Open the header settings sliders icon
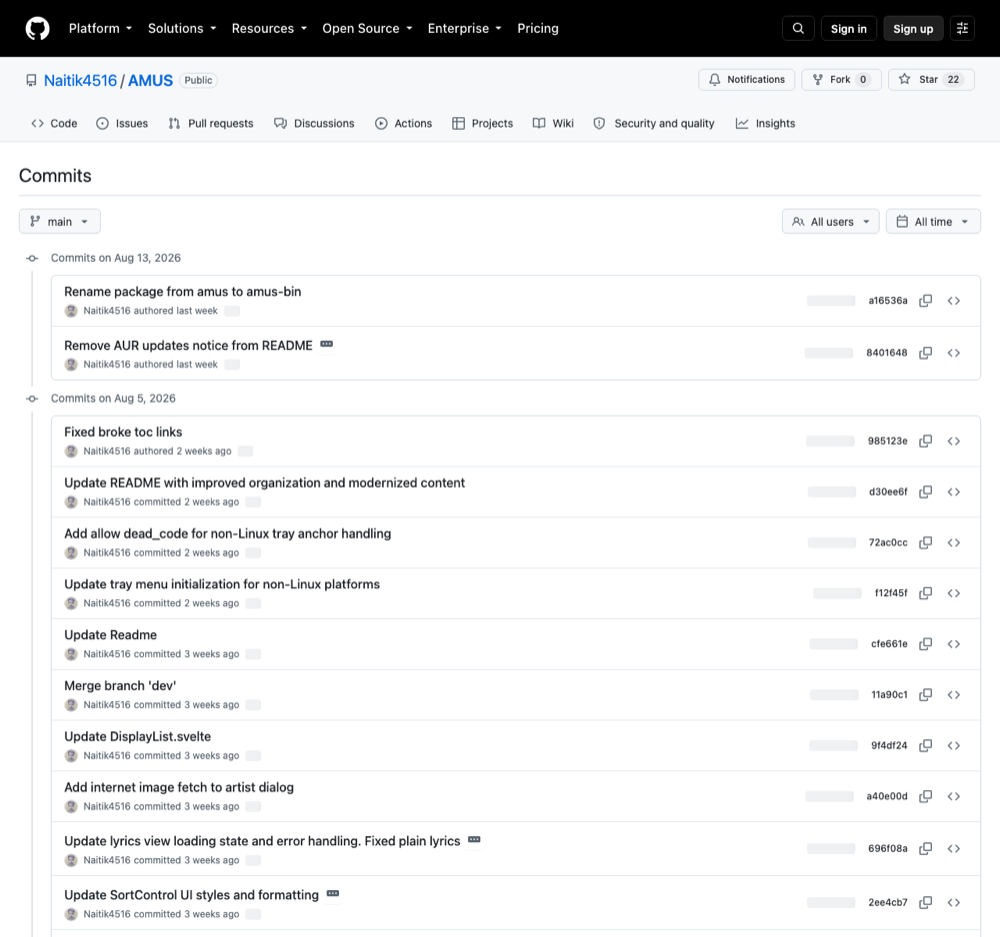This screenshot has width=1000, height=937. coord(962,29)
